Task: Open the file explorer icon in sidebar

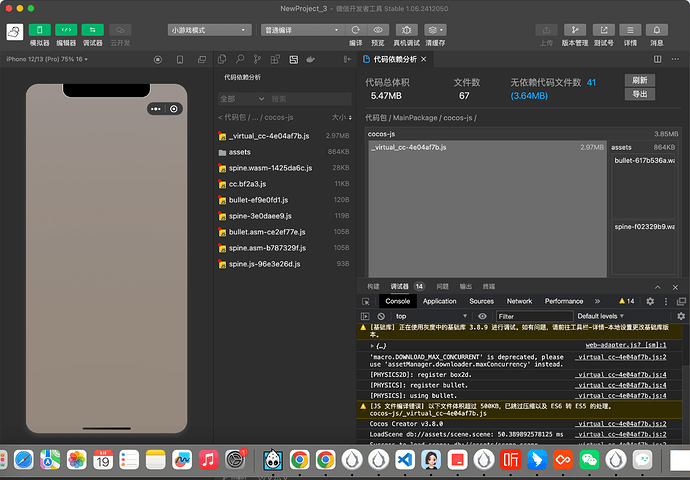Action: coord(222,59)
